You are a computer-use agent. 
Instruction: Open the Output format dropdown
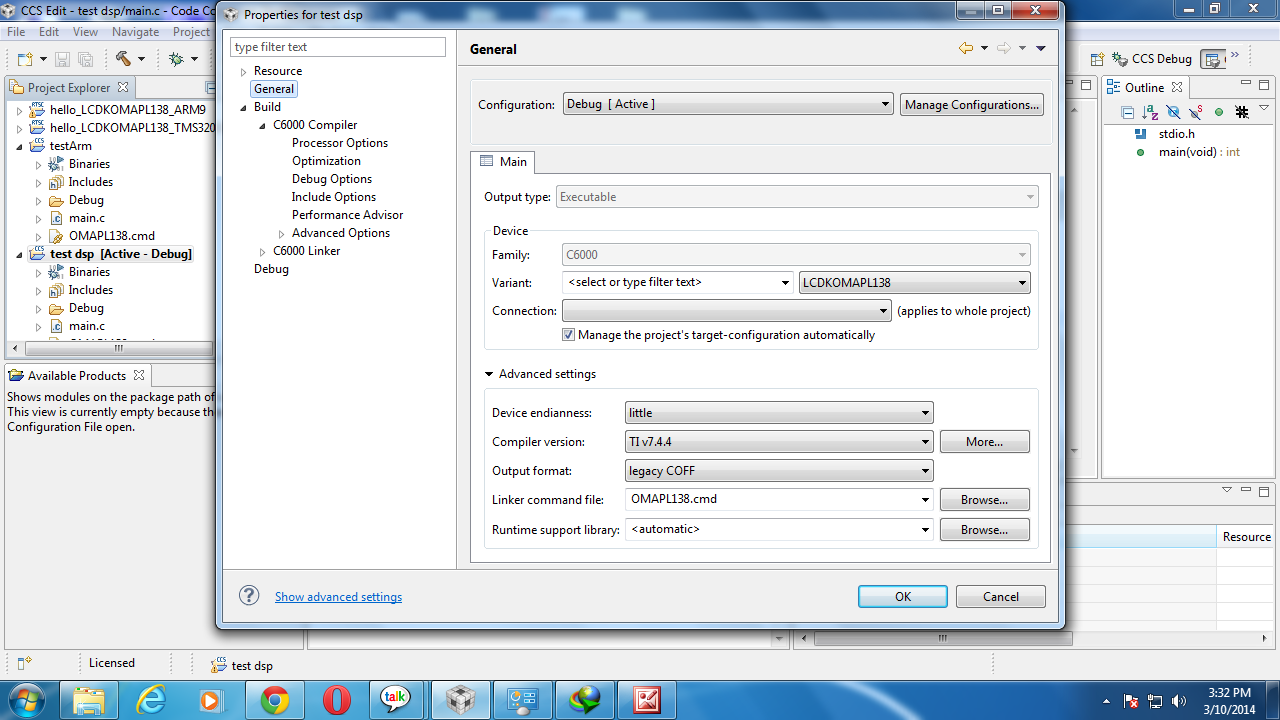(779, 471)
